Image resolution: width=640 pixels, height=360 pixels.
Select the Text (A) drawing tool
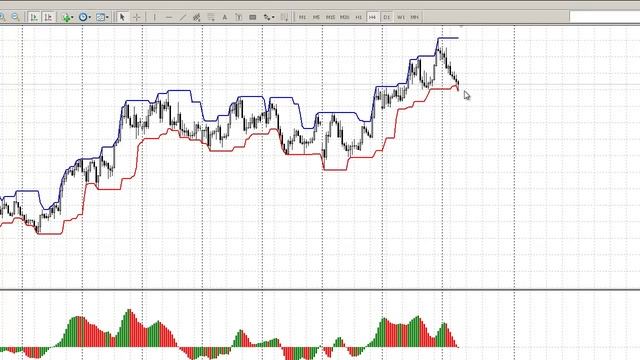(224, 17)
